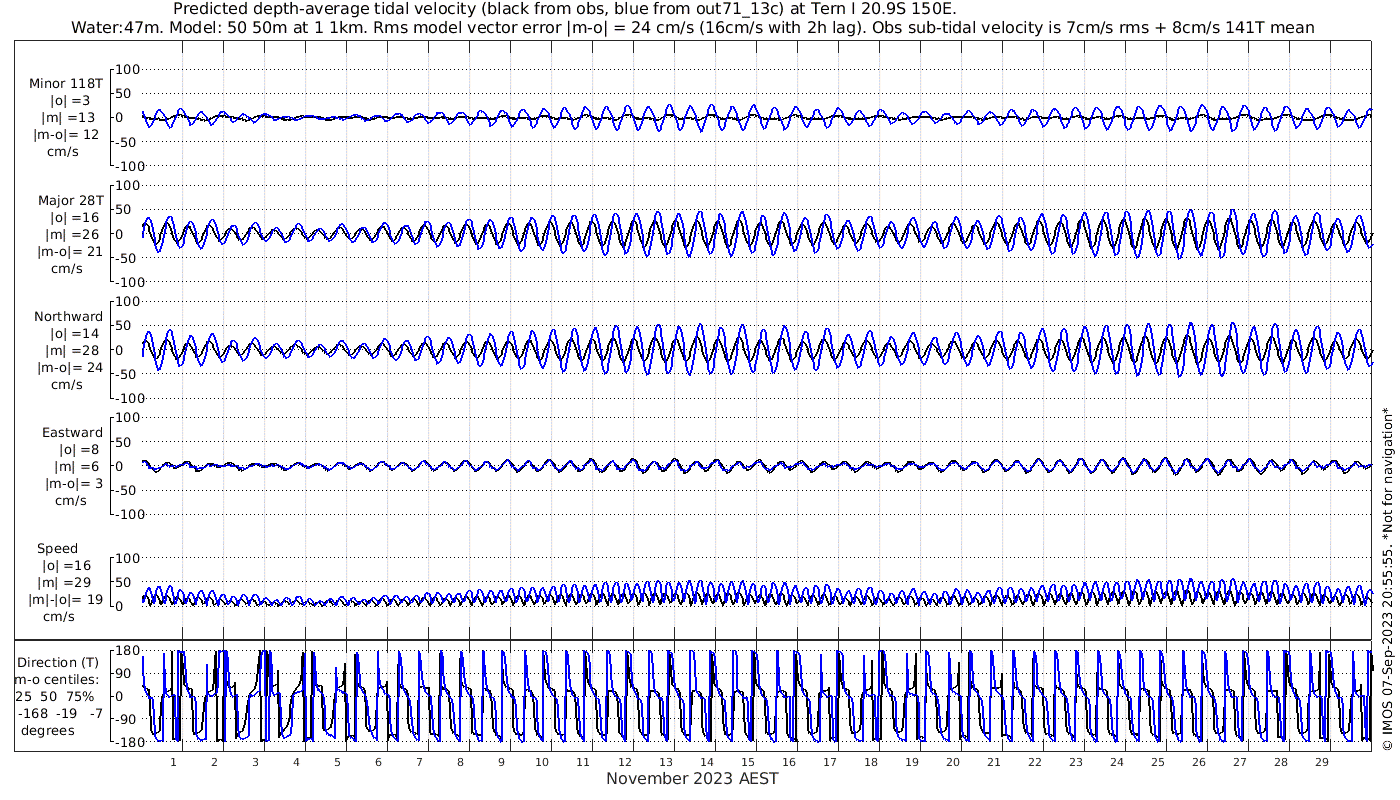Click the "November 2023 AEST" axis title

pyautogui.click(x=692, y=778)
